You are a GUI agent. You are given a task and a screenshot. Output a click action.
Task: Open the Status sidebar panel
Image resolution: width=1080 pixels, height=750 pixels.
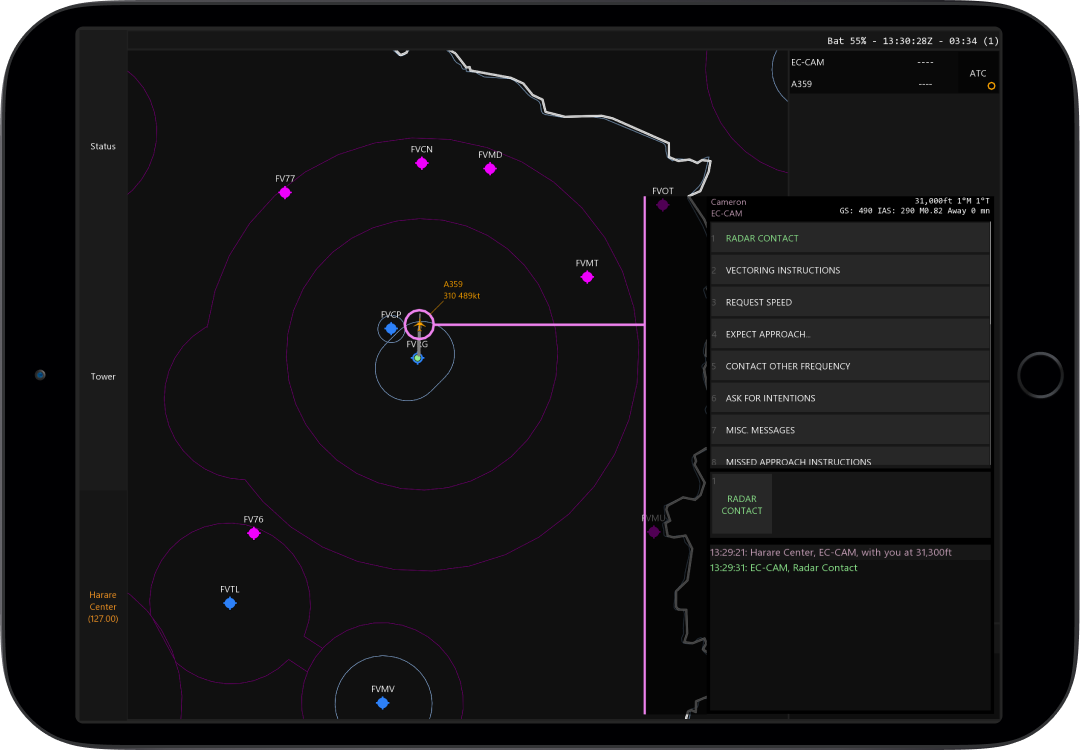click(103, 146)
